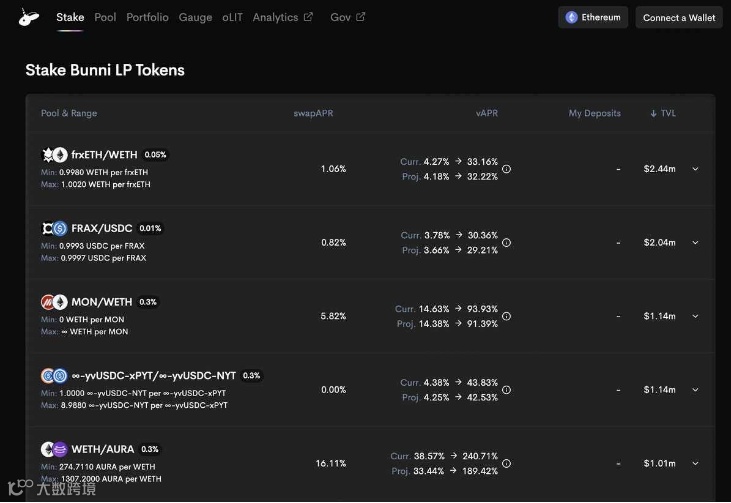Open the Pool tab
The image size is (731, 503).
pyautogui.click(x=105, y=17)
